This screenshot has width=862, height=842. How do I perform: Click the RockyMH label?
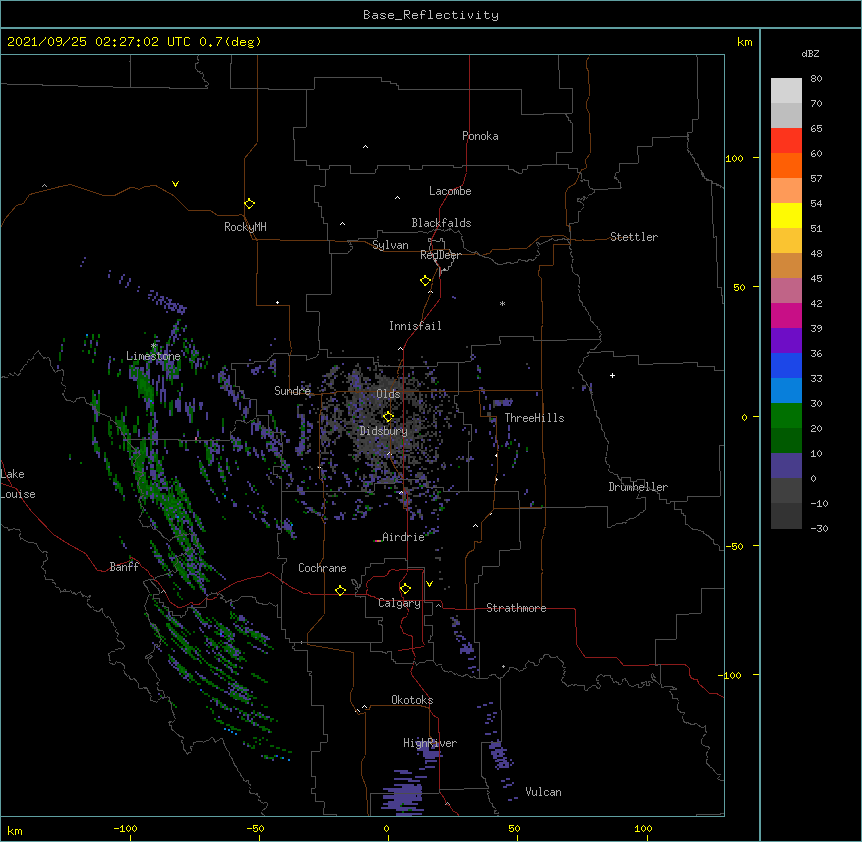pos(245,227)
